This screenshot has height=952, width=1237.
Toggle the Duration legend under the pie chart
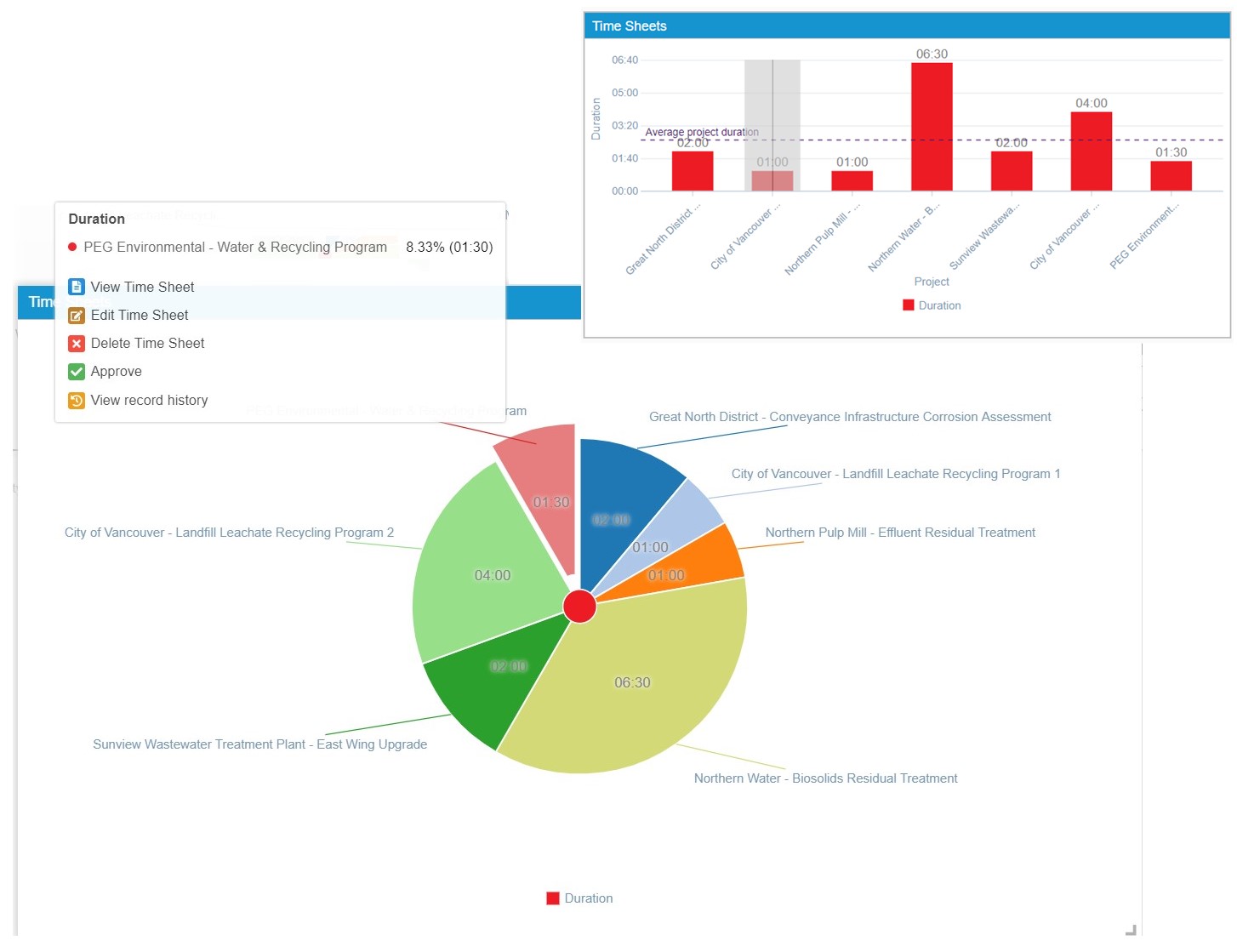tap(579, 898)
